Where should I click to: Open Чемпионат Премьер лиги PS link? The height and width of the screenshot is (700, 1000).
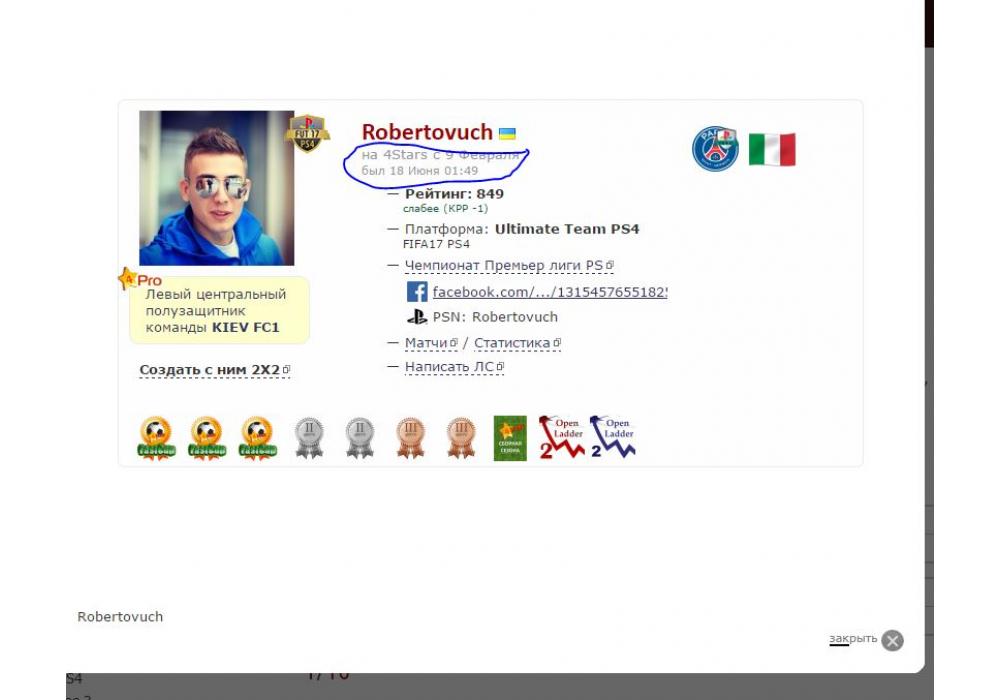(509, 265)
